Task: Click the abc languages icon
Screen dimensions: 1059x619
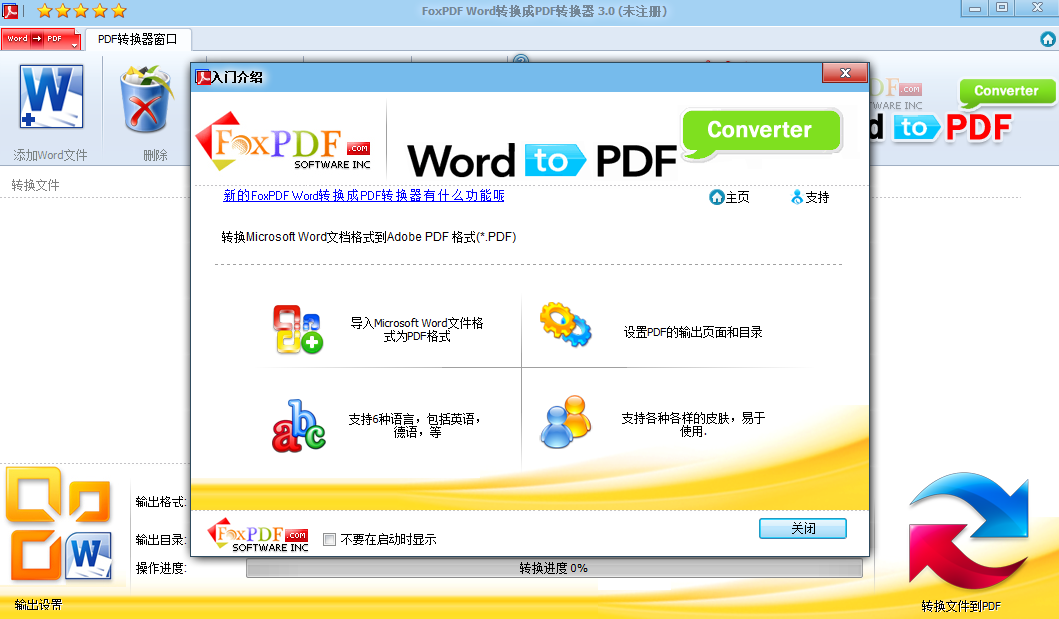Action: pyautogui.click(x=299, y=426)
